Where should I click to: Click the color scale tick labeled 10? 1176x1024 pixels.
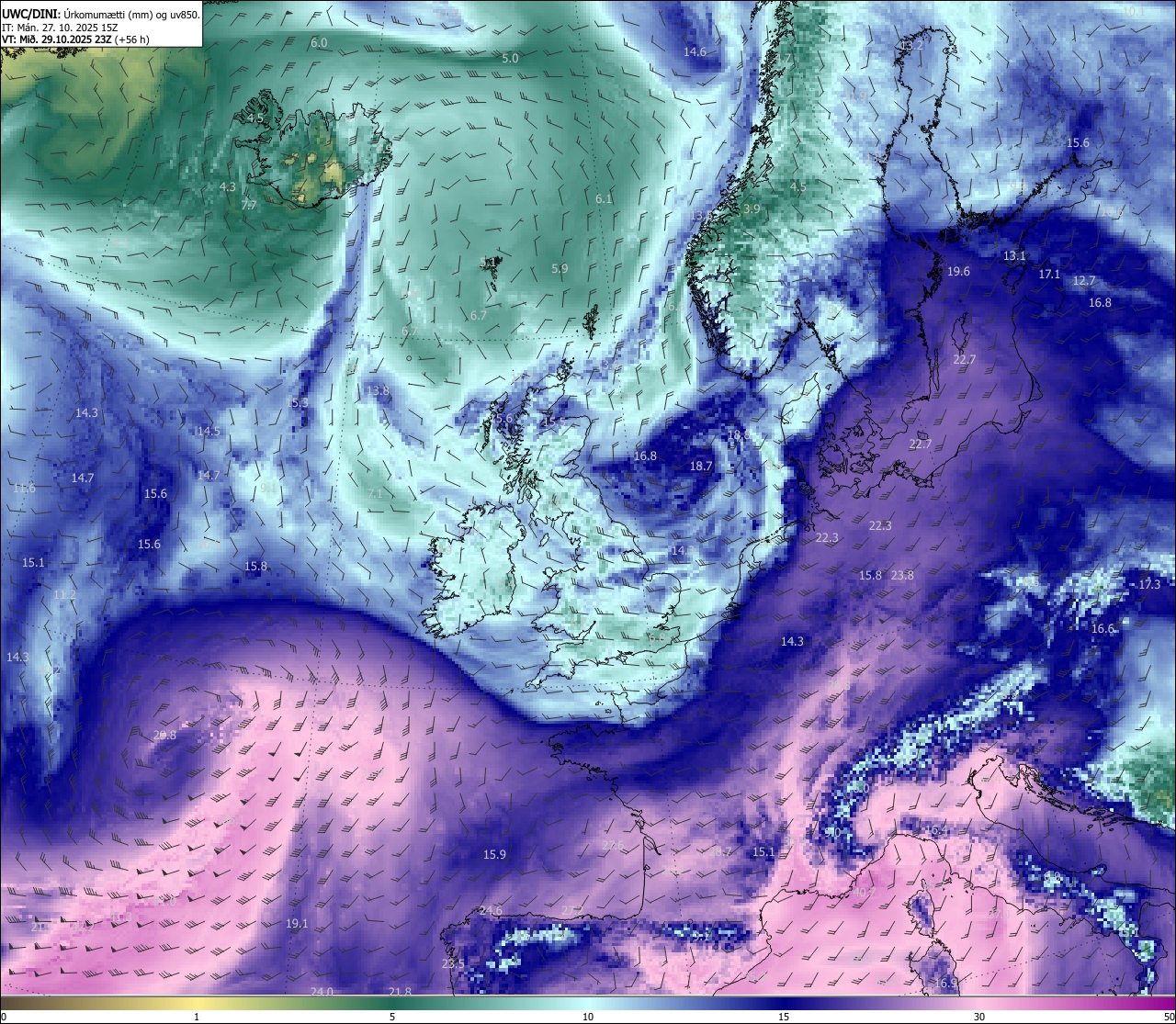click(x=588, y=1017)
